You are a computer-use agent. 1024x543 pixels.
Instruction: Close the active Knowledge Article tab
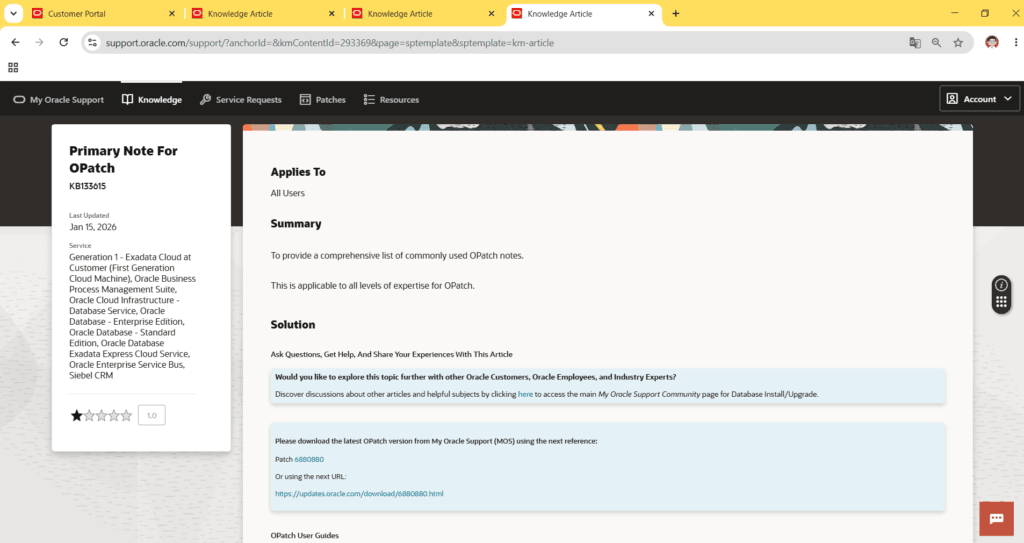point(651,13)
